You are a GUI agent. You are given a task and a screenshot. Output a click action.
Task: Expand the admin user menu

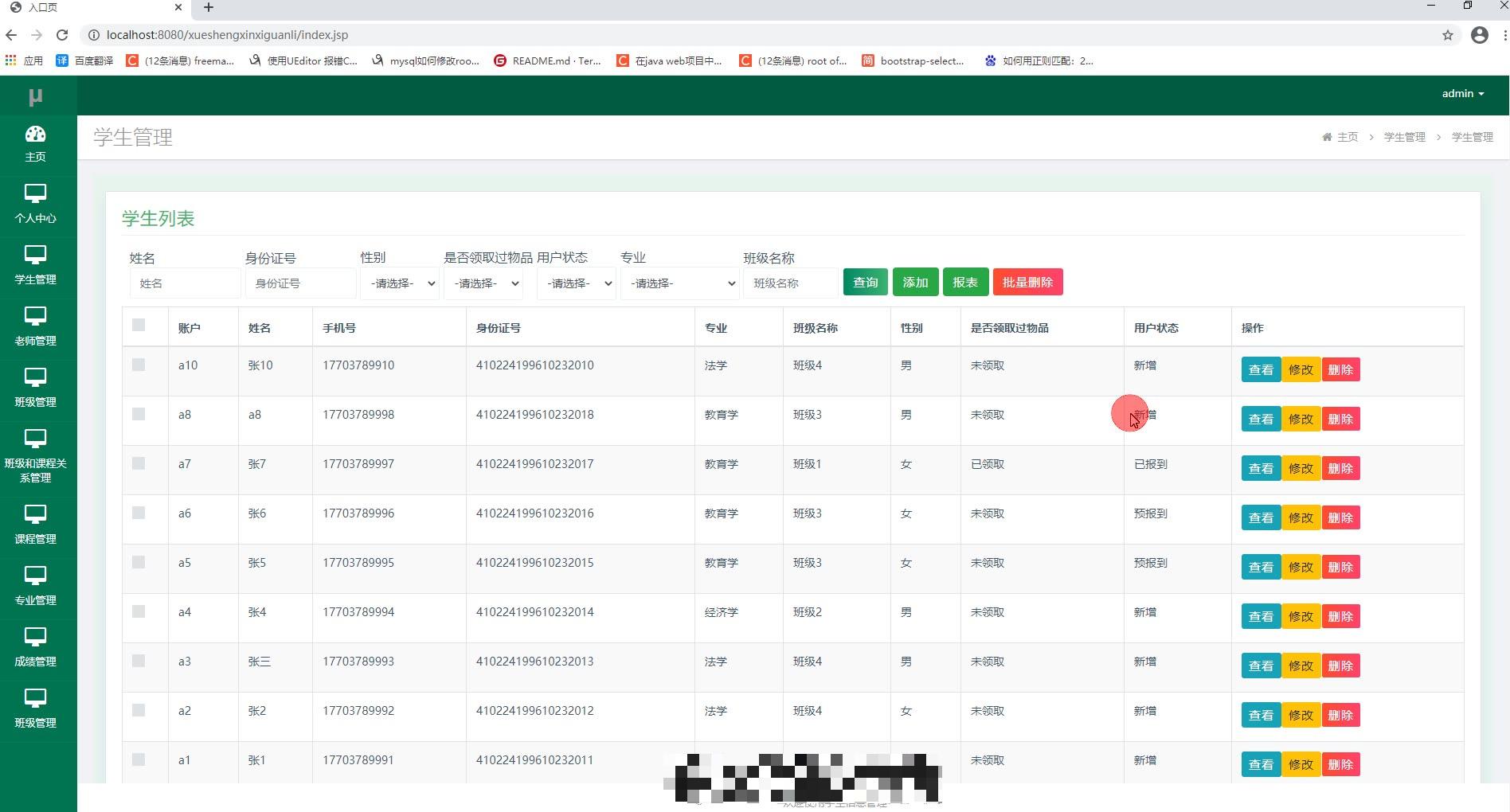(1463, 93)
